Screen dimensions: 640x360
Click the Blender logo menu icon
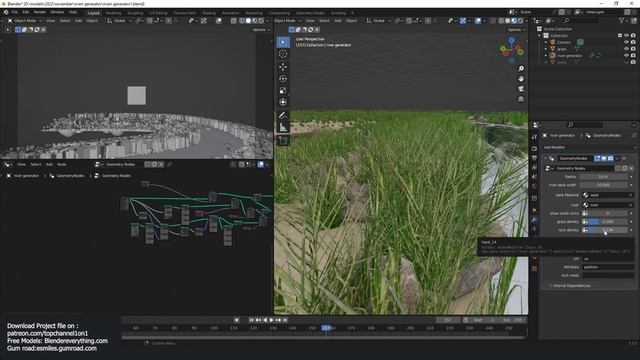coord(5,12)
